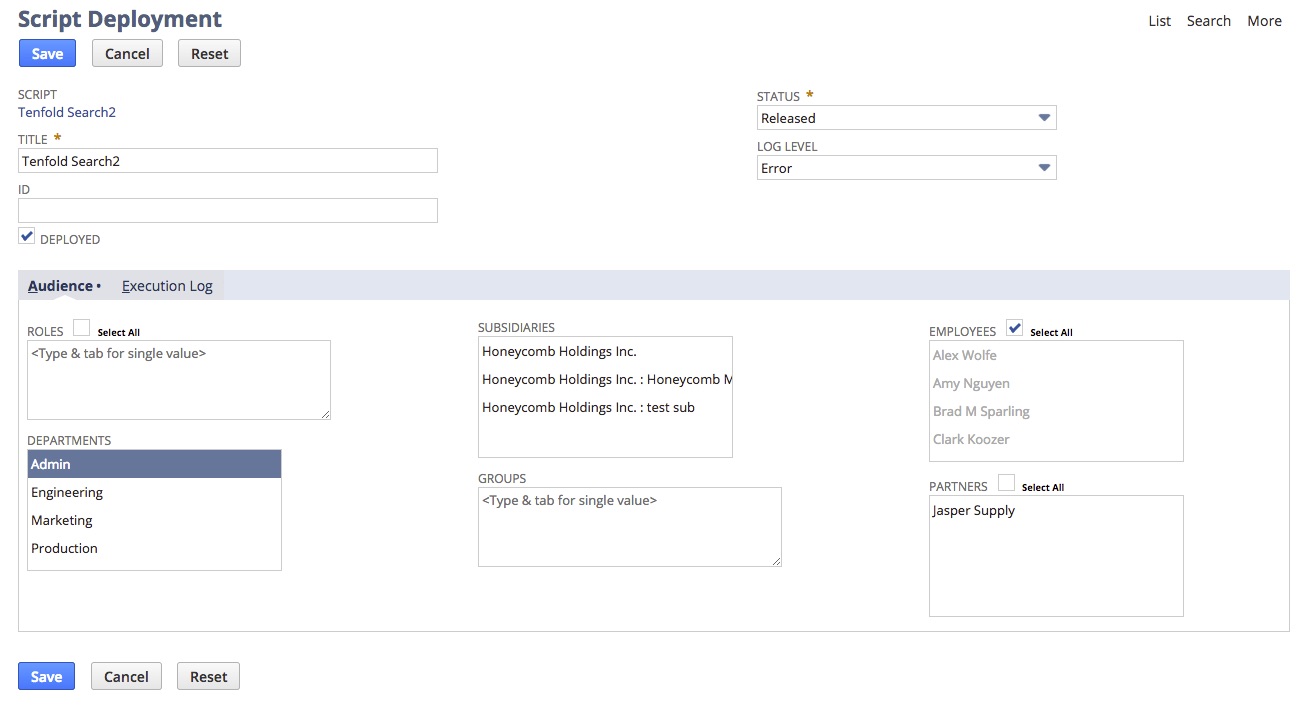Click the top Save button

click(x=47, y=54)
